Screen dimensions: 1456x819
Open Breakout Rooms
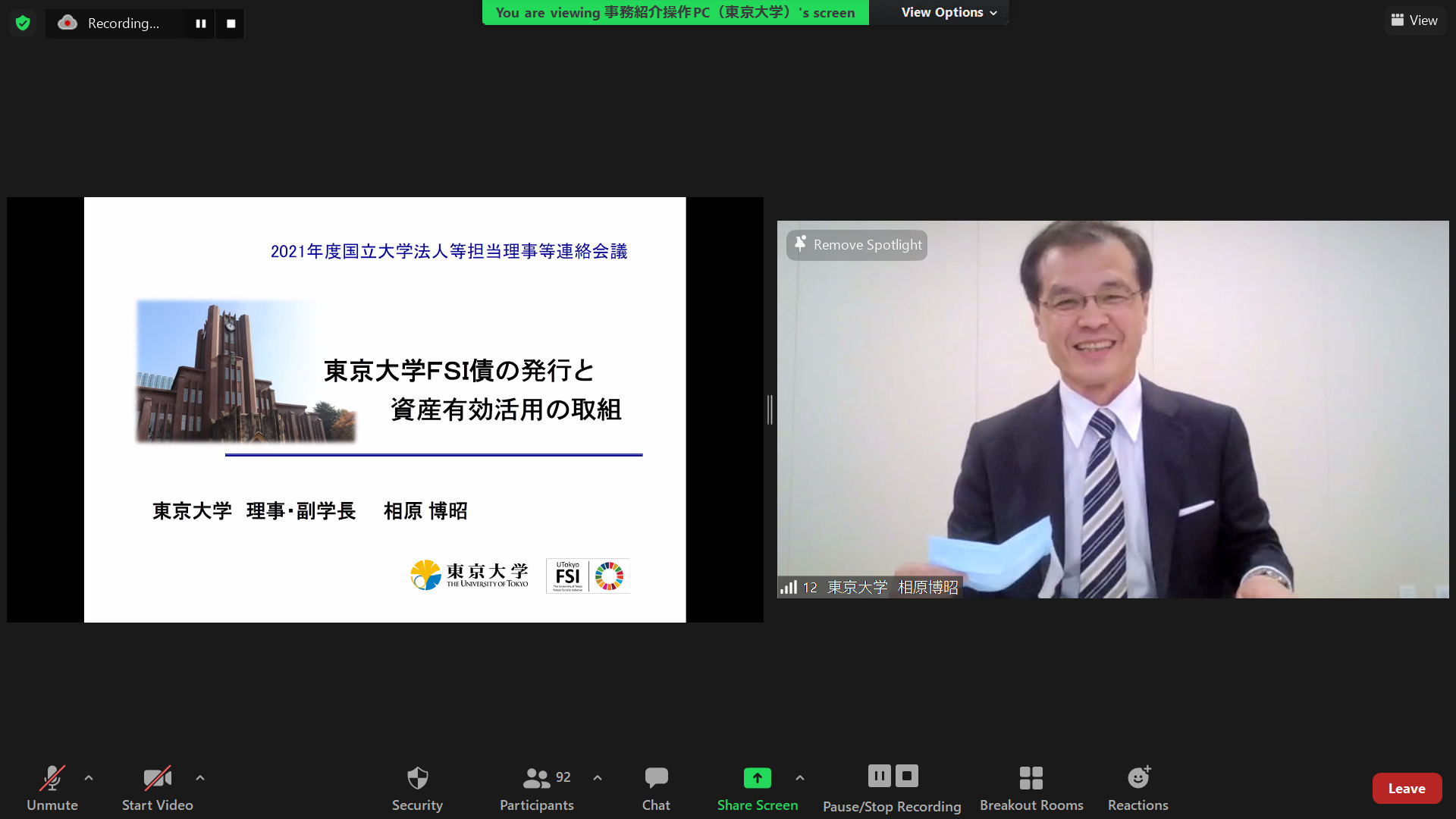coord(1031,789)
